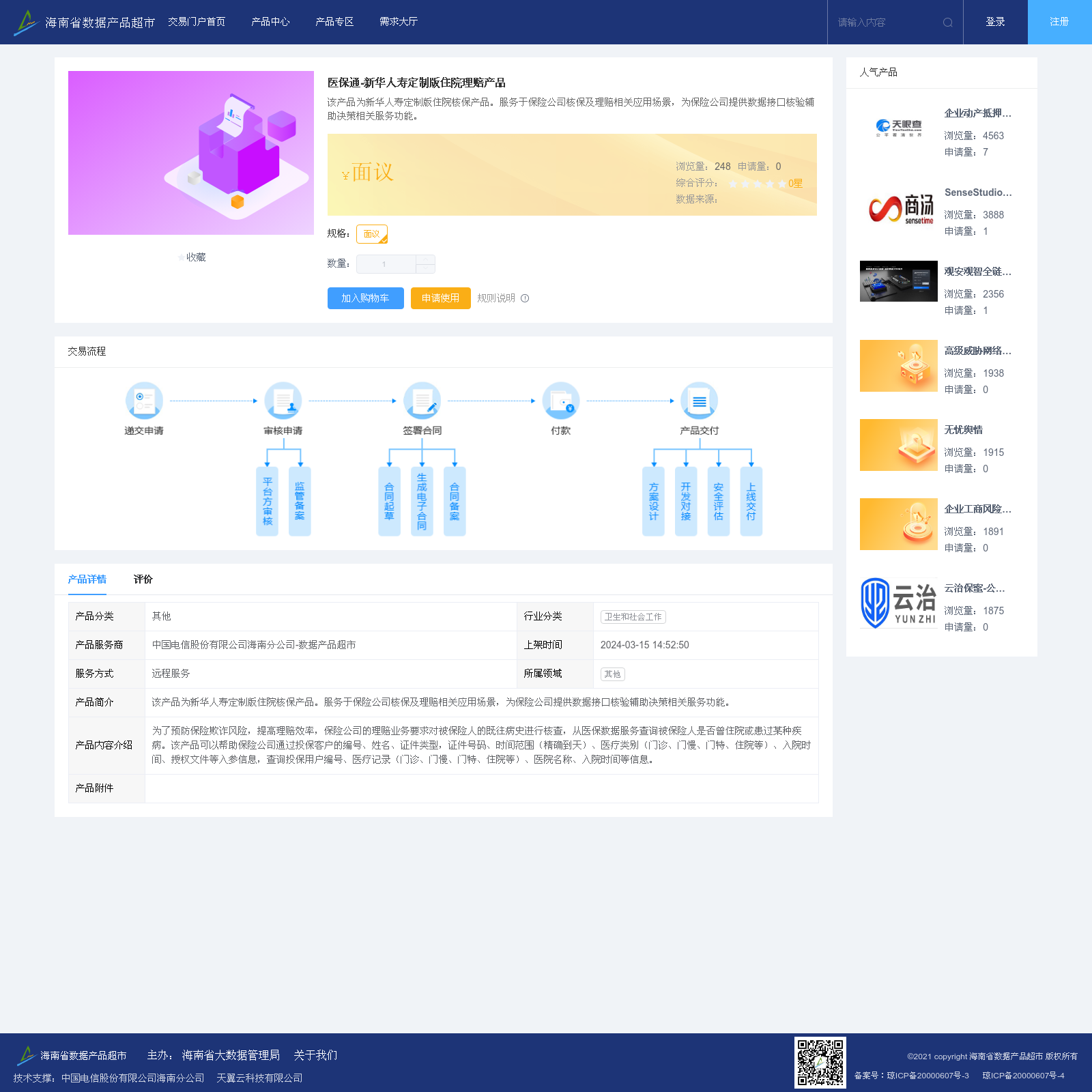The width and height of the screenshot is (1092, 1092).
Task: Click the search magnifier icon
Action: tap(947, 23)
